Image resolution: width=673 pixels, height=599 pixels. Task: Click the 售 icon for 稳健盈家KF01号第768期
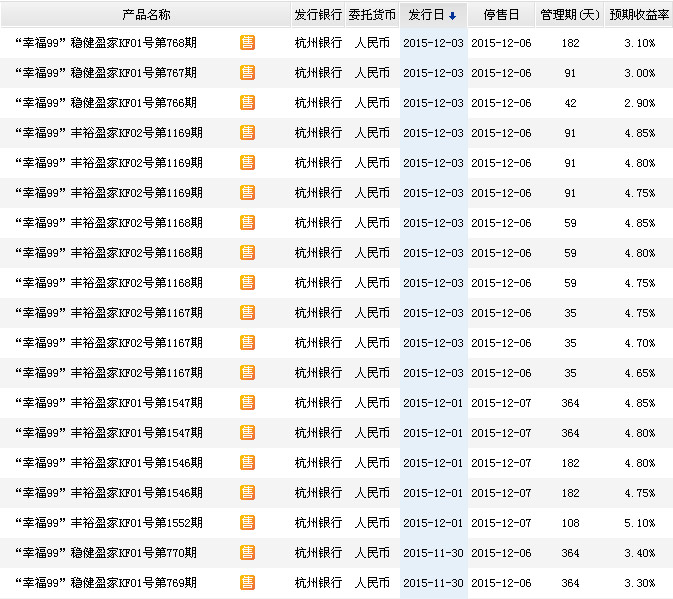coord(247,42)
